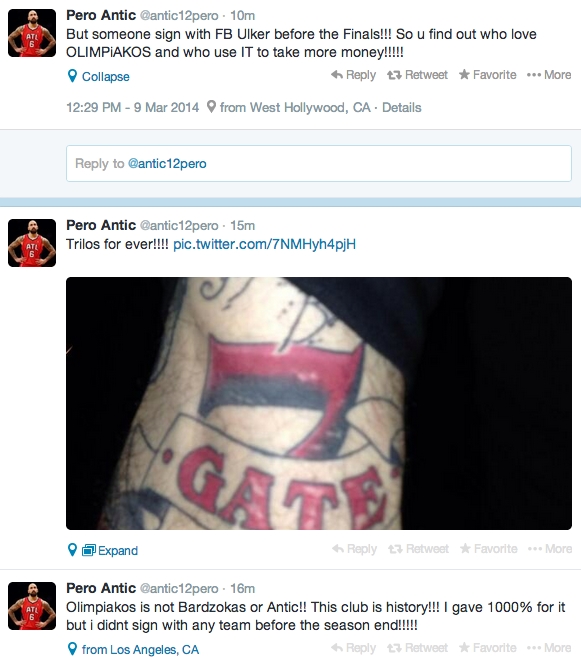Image resolution: width=581 pixels, height=660 pixels.
Task: Favorite the Olimpiakos is history tweet
Action: (488, 648)
